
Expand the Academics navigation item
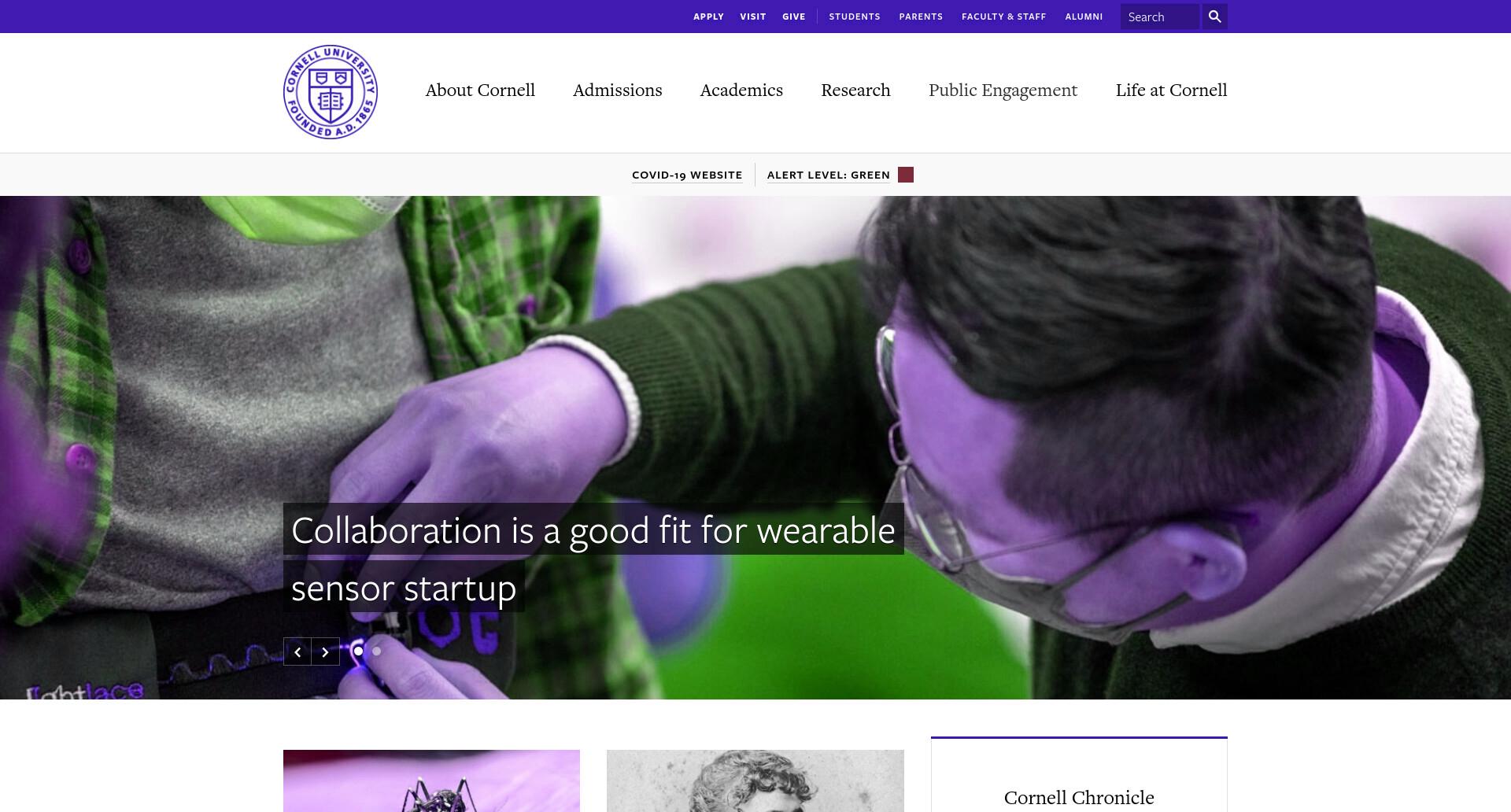point(741,90)
